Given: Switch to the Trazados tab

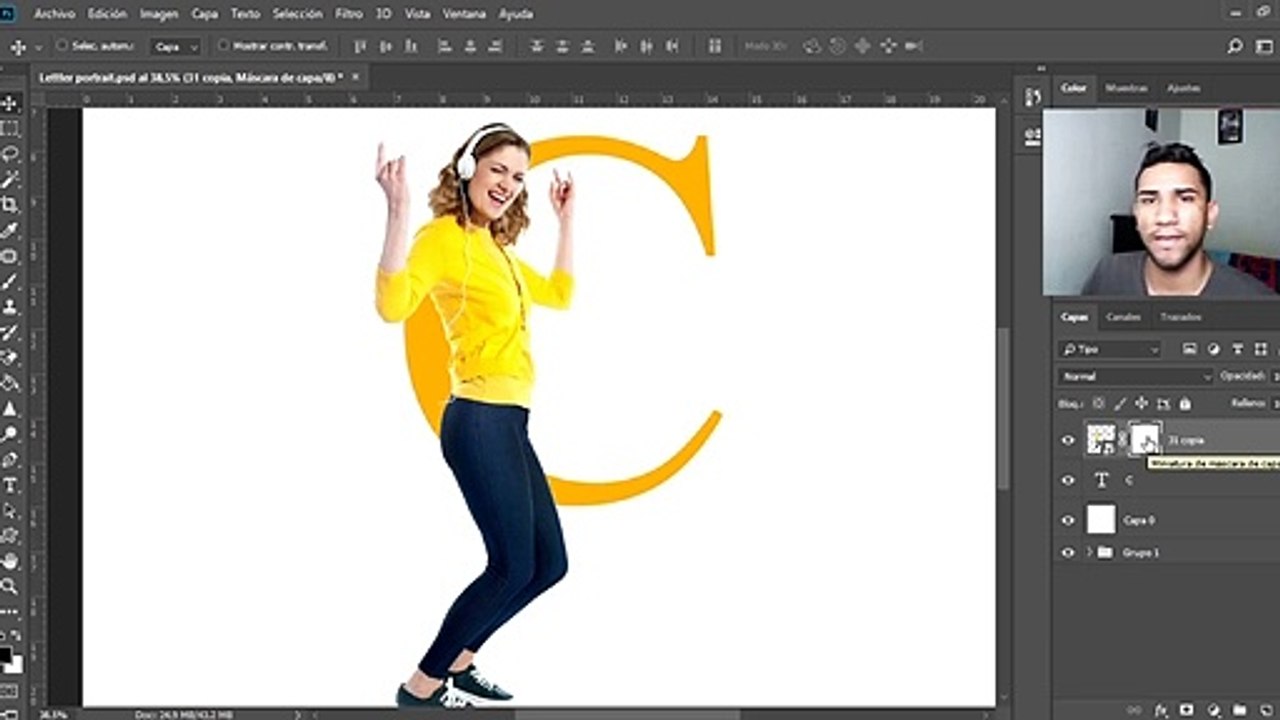Looking at the screenshot, I should coord(1181,317).
